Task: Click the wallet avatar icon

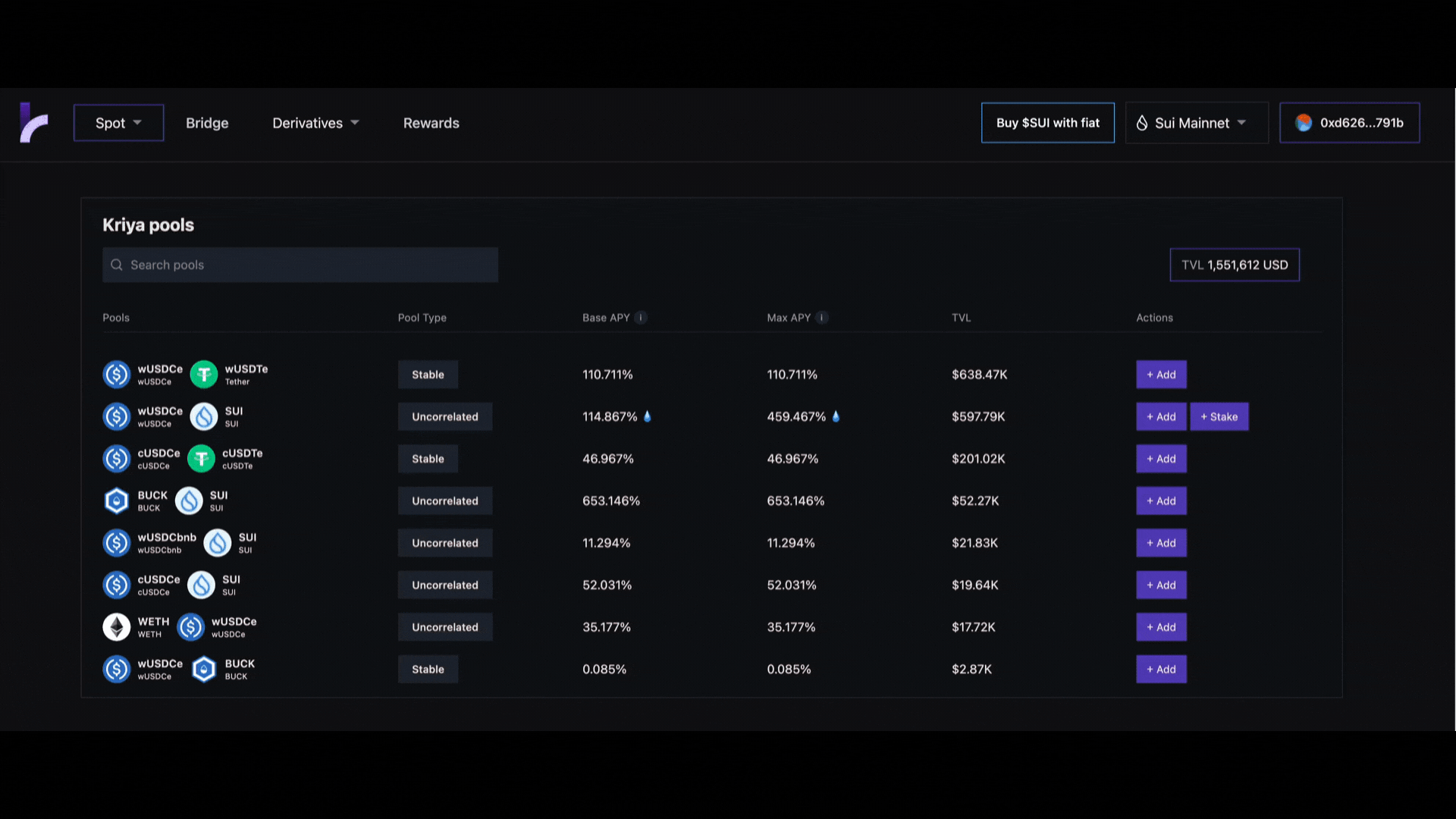Action: point(1304,123)
